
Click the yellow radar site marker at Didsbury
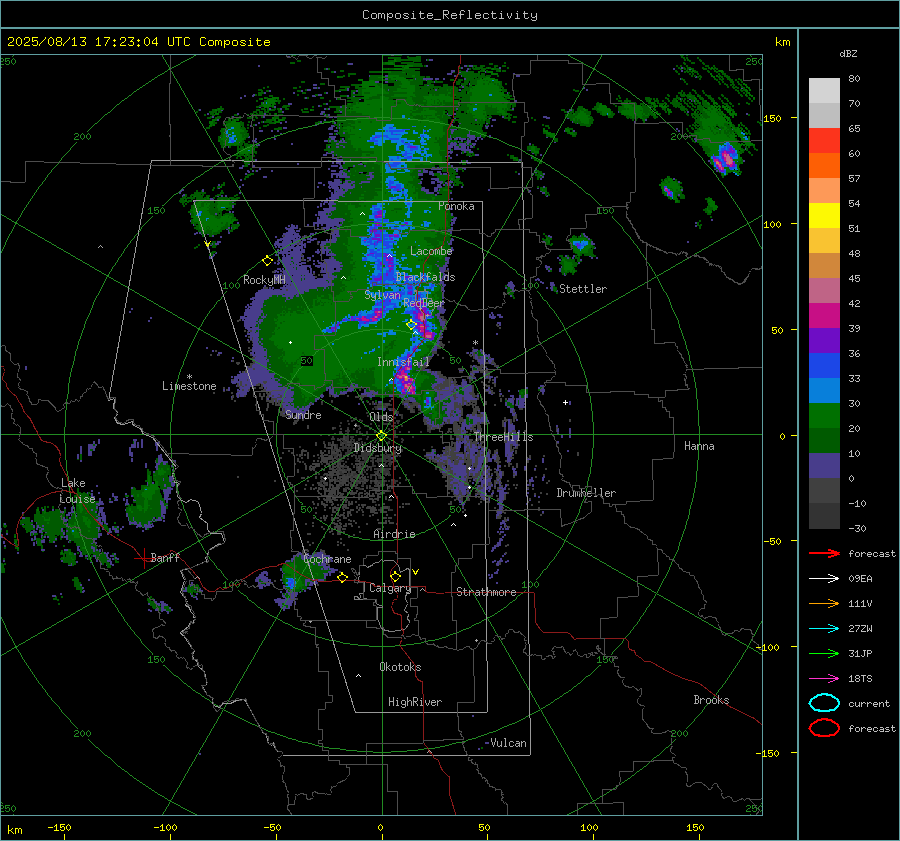381,436
